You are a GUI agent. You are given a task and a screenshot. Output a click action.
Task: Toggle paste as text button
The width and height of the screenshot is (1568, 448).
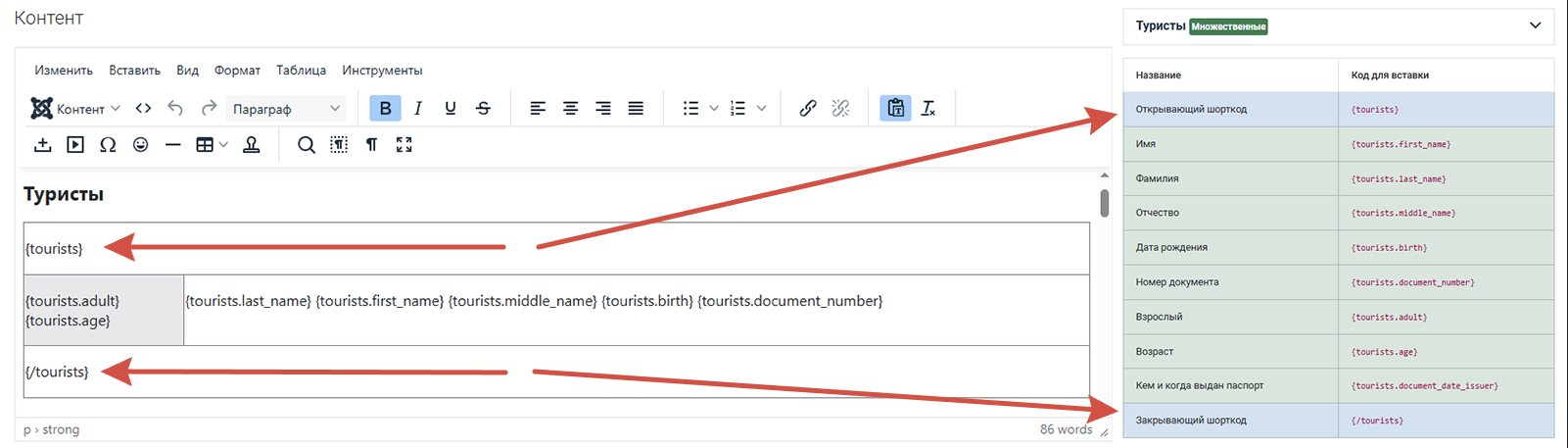click(895, 109)
